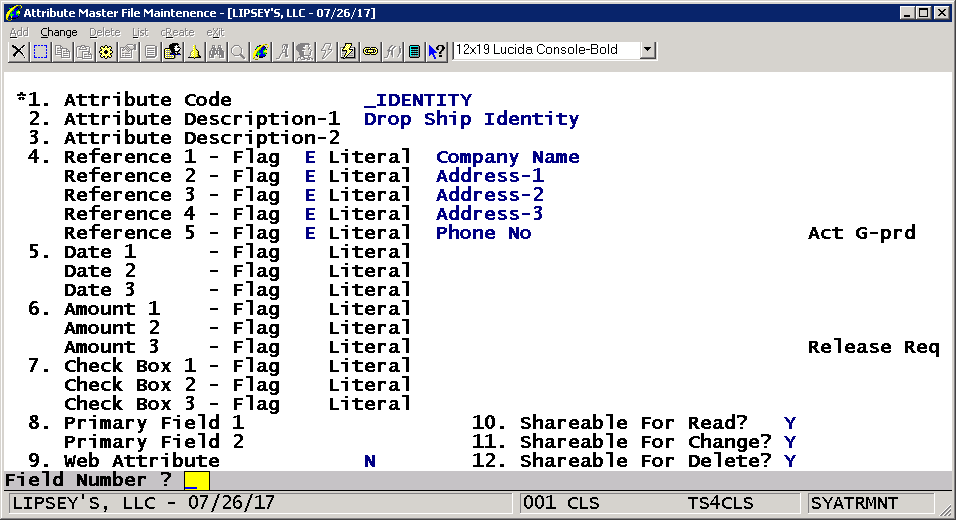Click the 12x19 Lucida Console-Bold font box
956x520 pixels.
pyautogui.click(x=545, y=50)
